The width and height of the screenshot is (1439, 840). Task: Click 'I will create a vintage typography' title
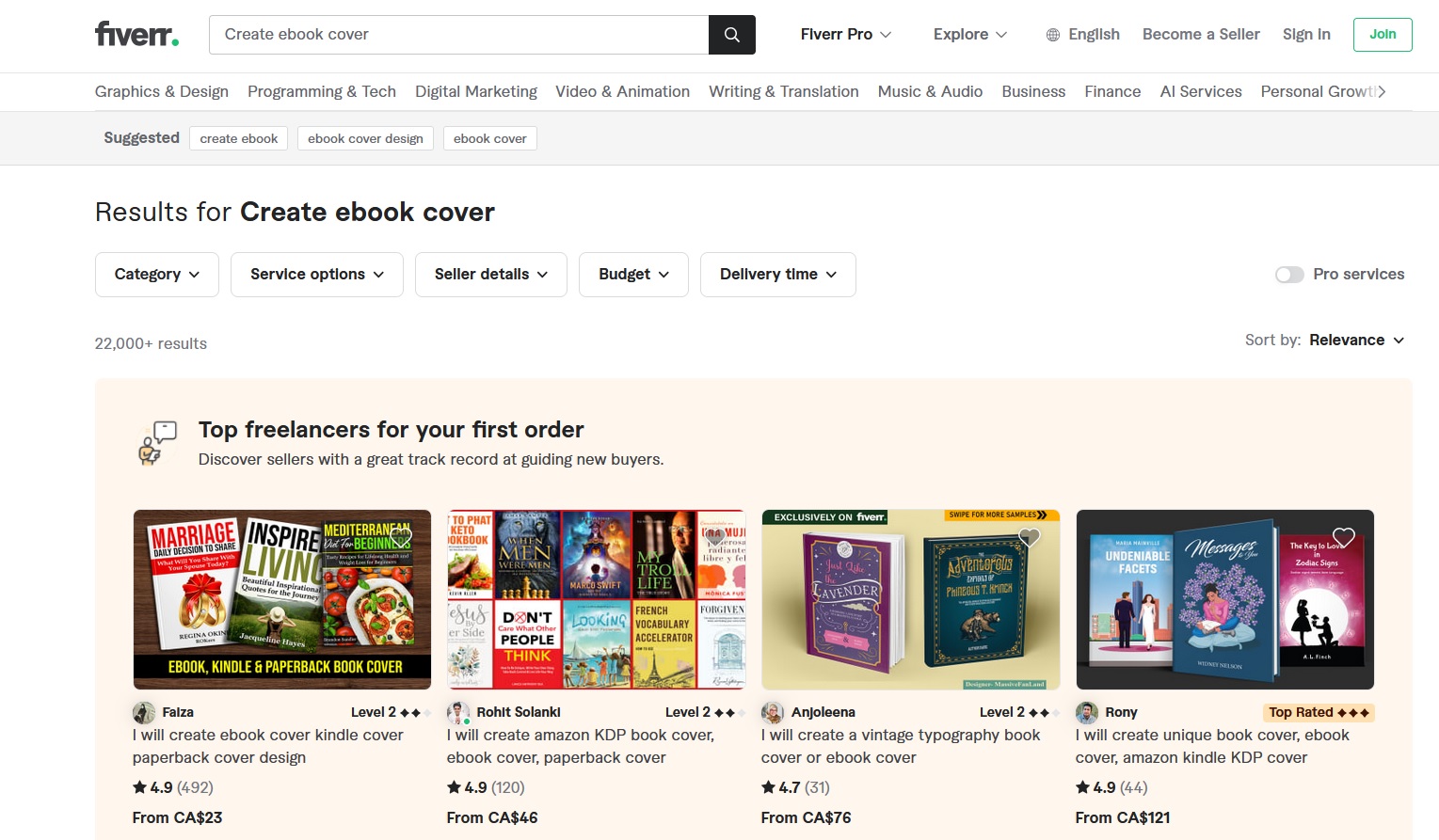pyautogui.click(x=901, y=747)
